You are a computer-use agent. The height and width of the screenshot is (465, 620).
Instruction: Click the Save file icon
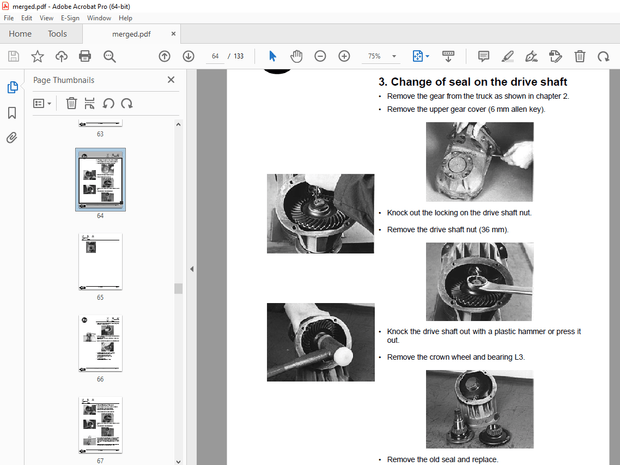click(13, 56)
